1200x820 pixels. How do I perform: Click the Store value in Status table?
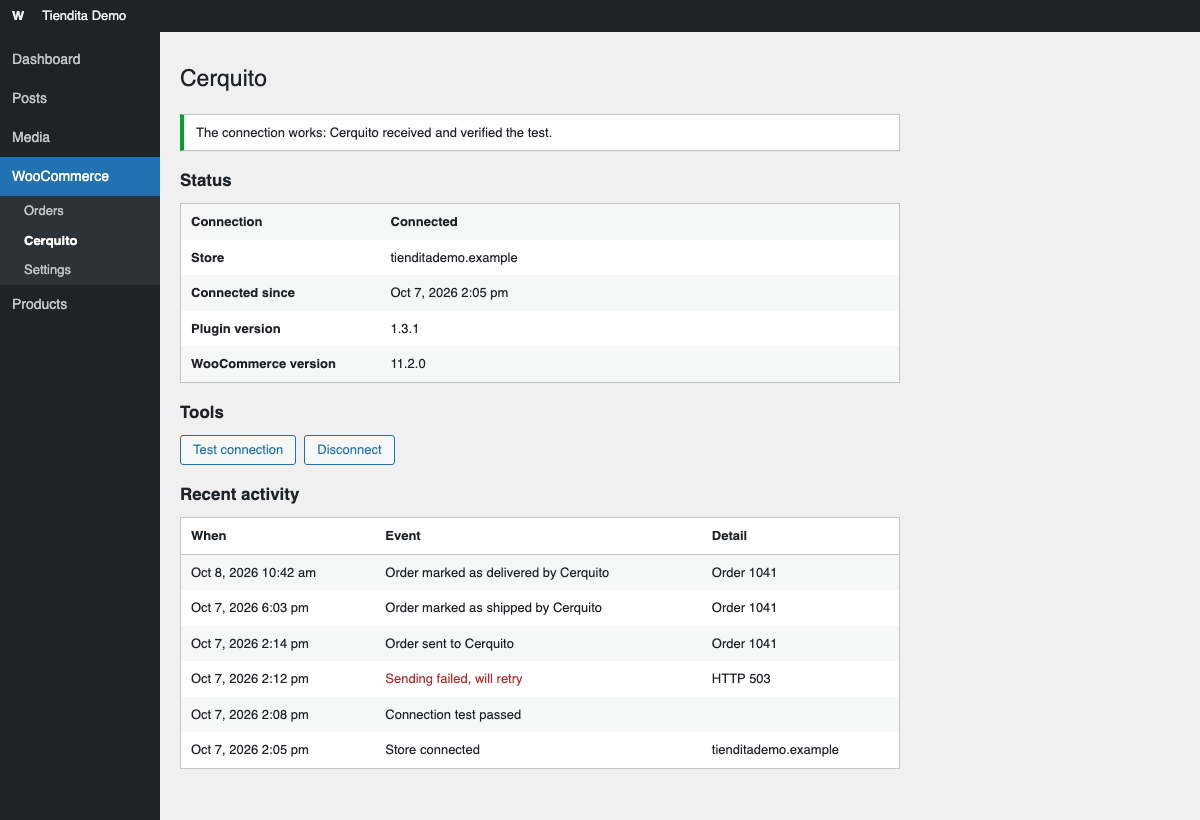[x=454, y=258]
